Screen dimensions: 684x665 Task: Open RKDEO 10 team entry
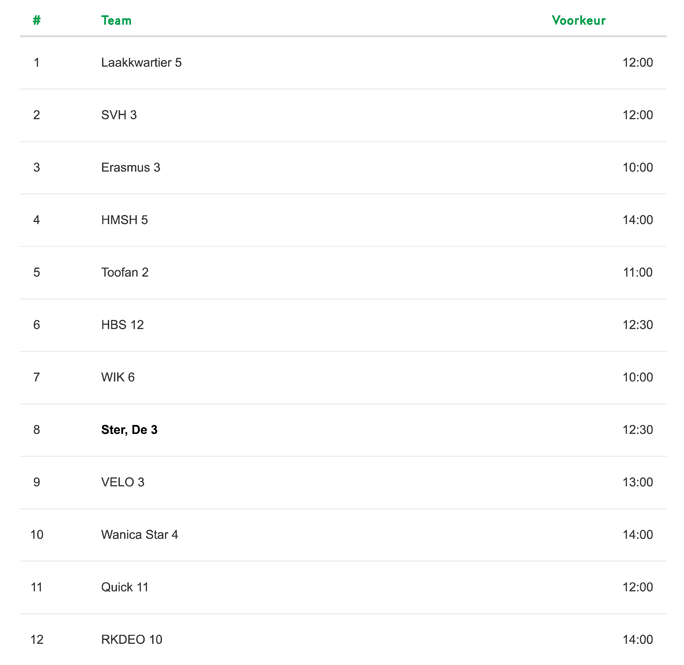click(132, 640)
